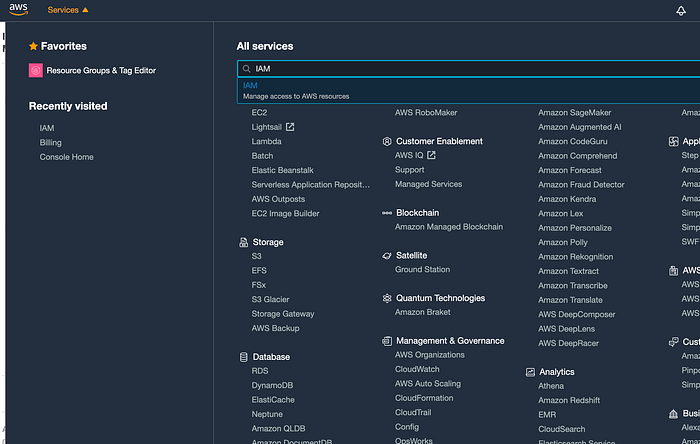This screenshot has height=444, width=700.
Task: Open Ground Station
Action: 422,270
